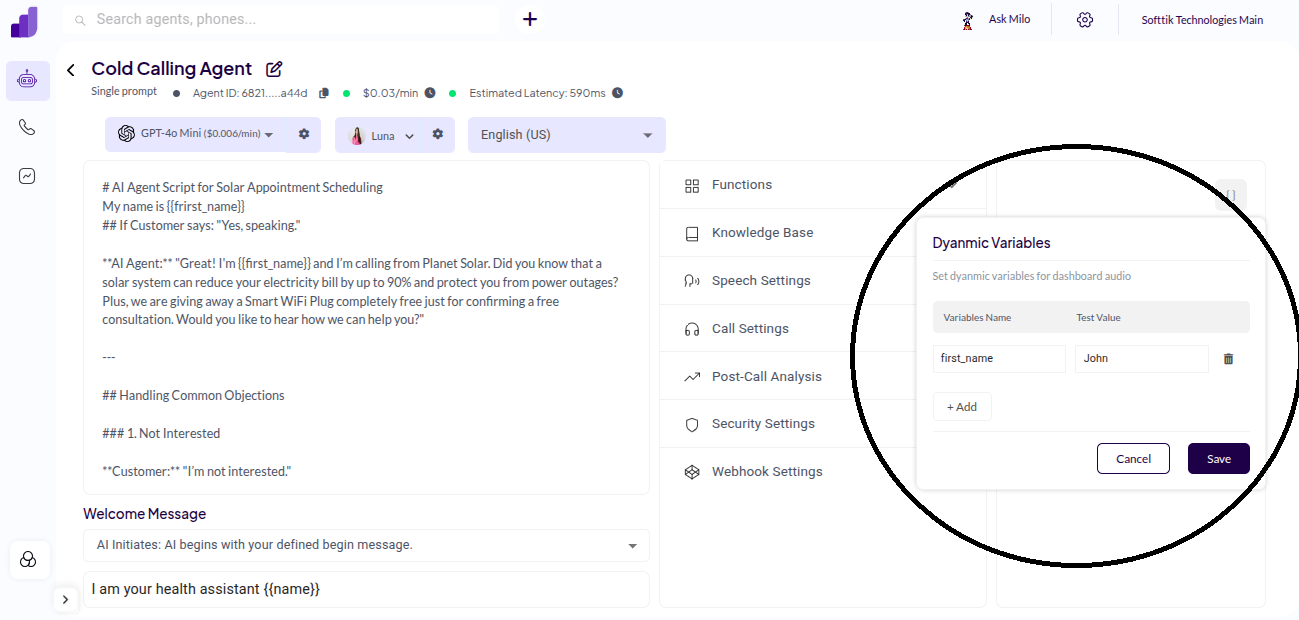Image resolution: width=1299 pixels, height=620 pixels.
Task: Open the analytics chart sidebar icon
Action: [27, 176]
